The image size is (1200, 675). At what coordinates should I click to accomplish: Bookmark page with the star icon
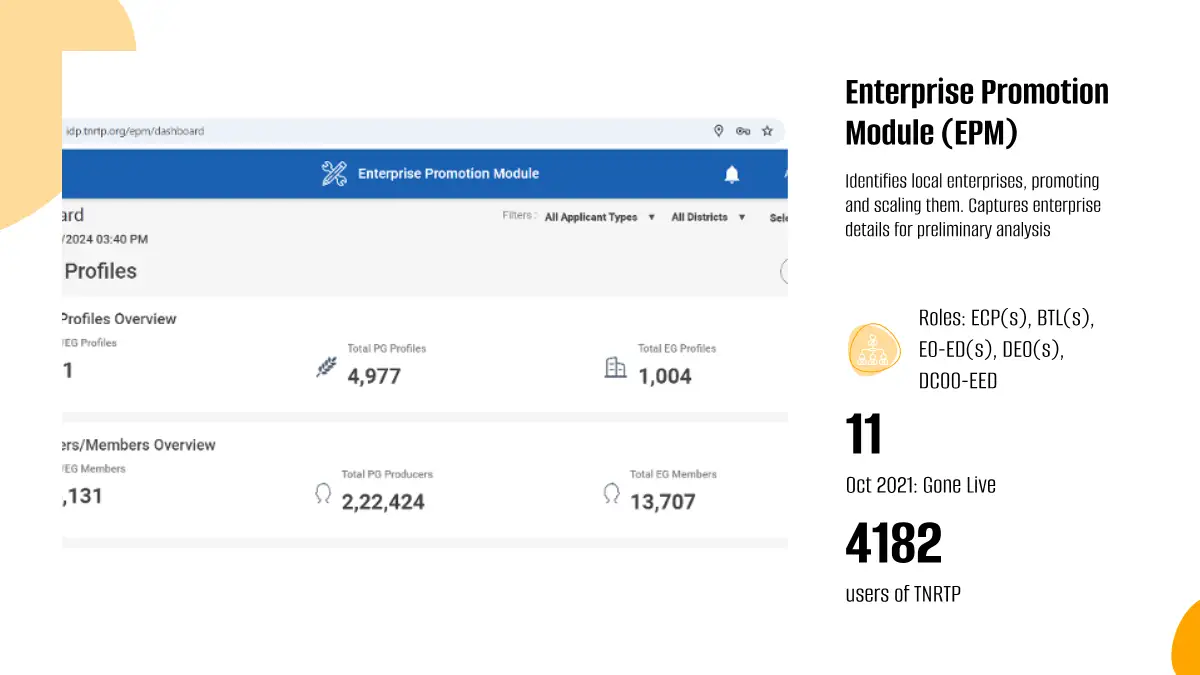tap(767, 131)
